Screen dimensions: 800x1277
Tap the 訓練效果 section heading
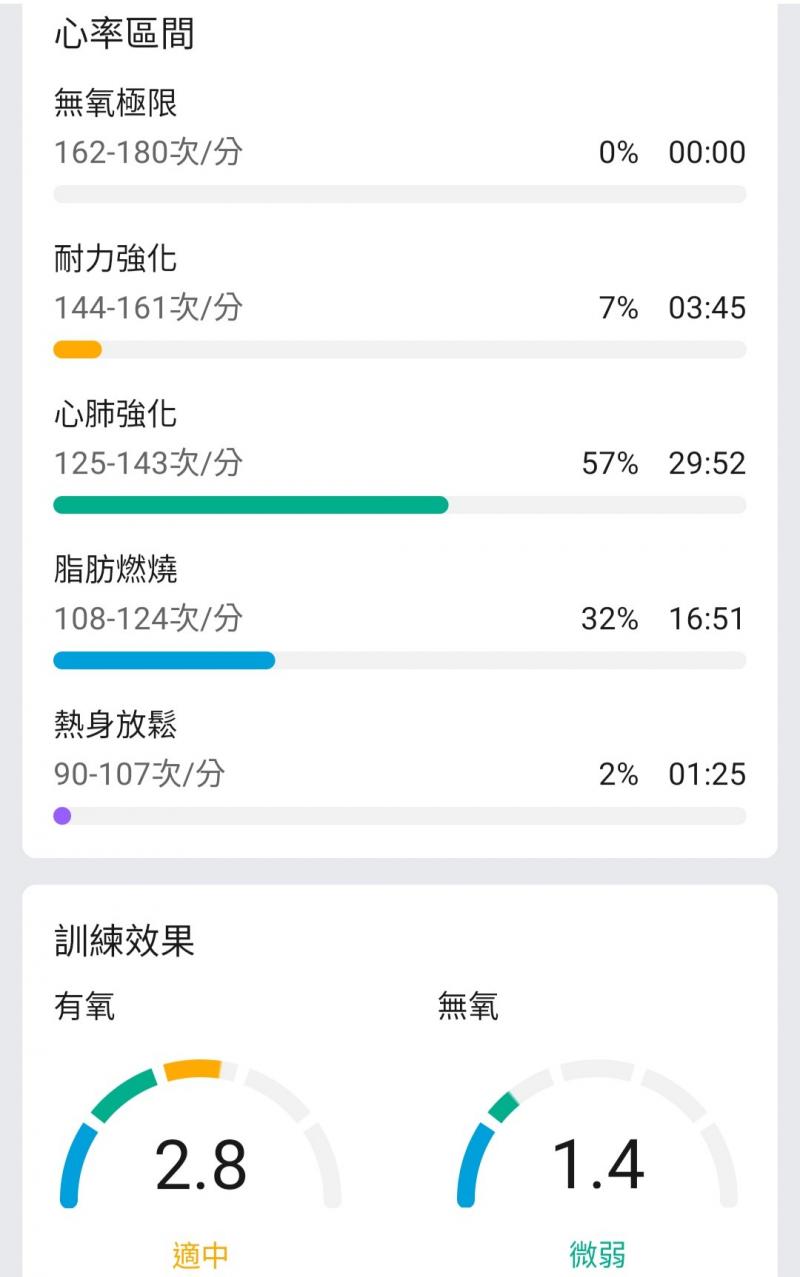124,941
